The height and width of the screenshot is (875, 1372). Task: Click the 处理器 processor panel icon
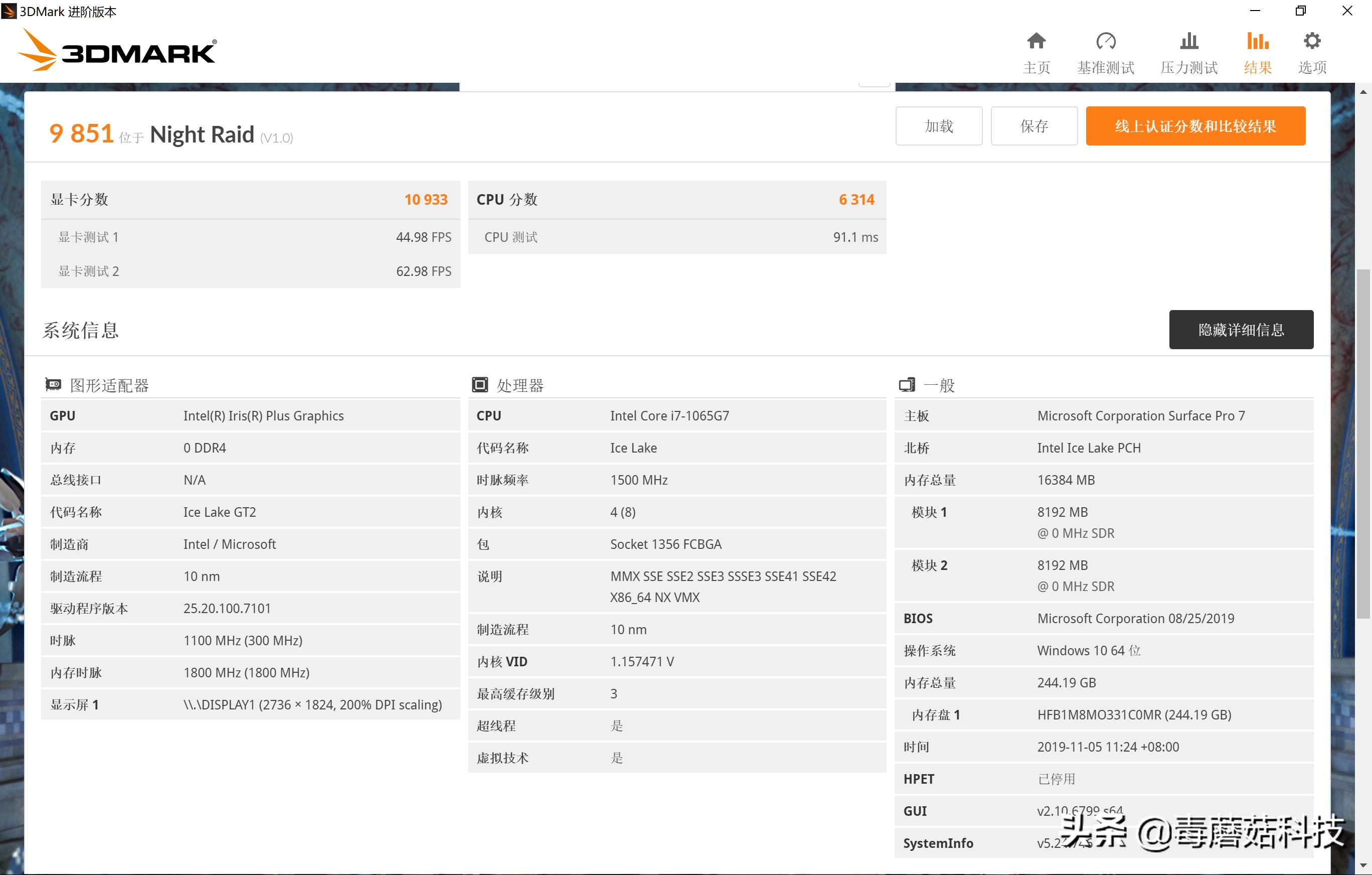480,384
